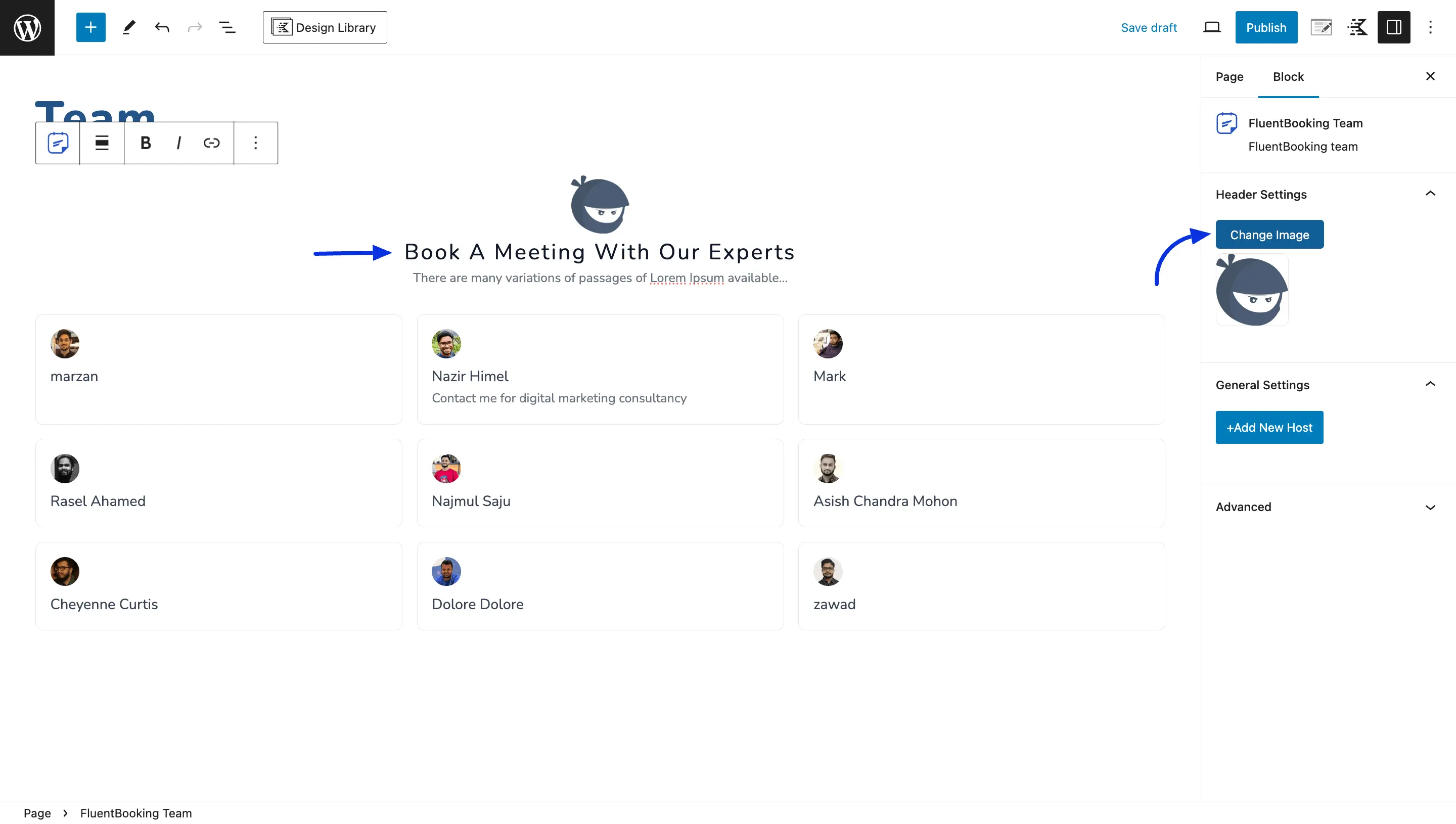This screenshot has width=1456, height=824.
Task: Toggle italic formatting
Action: click(179, 143)
